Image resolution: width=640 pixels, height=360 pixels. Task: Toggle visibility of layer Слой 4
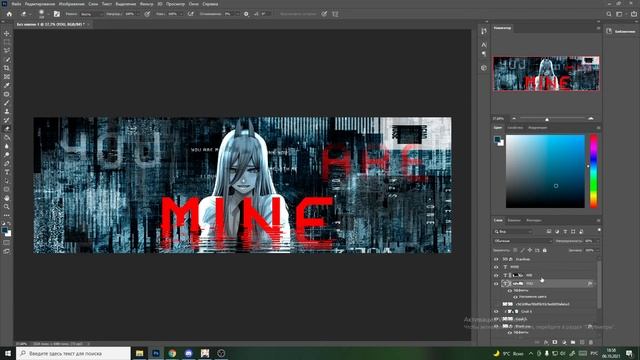click(x=496, y=311)
